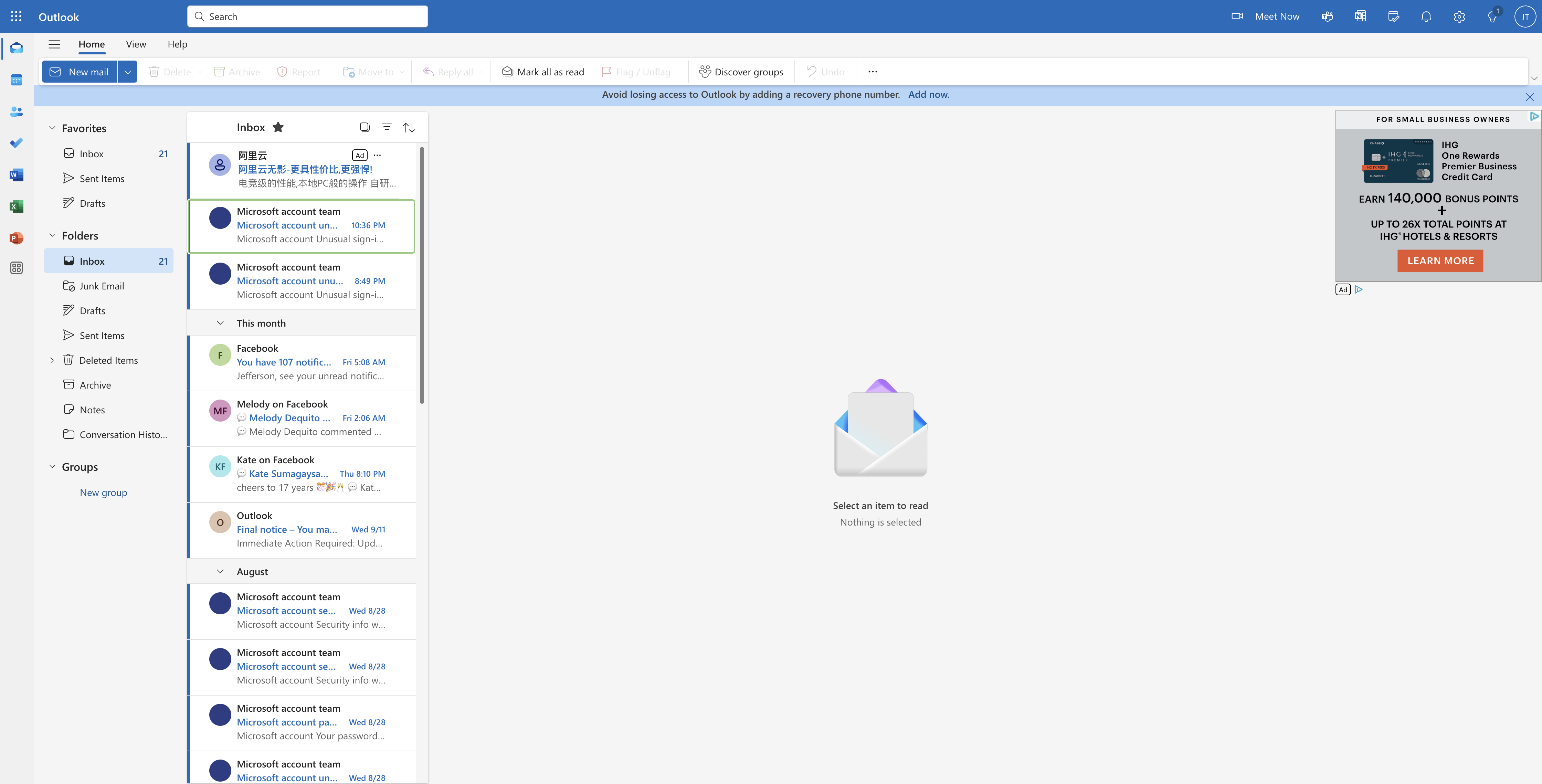1542x784 pixels.
Task: Open People in the left app rail
Action: click(x=16, y=111)
